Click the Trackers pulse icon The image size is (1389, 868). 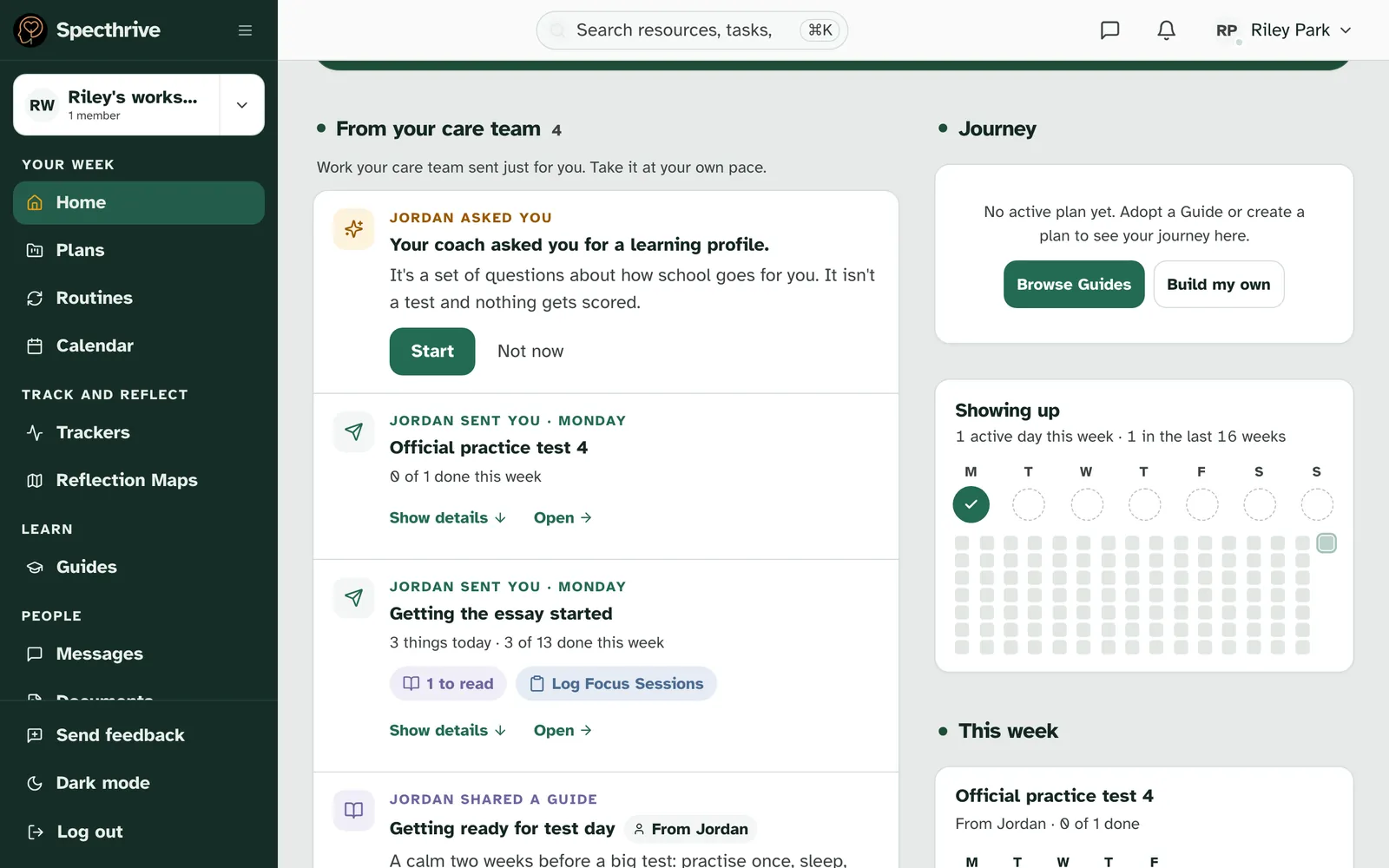(x=35, y=432)
